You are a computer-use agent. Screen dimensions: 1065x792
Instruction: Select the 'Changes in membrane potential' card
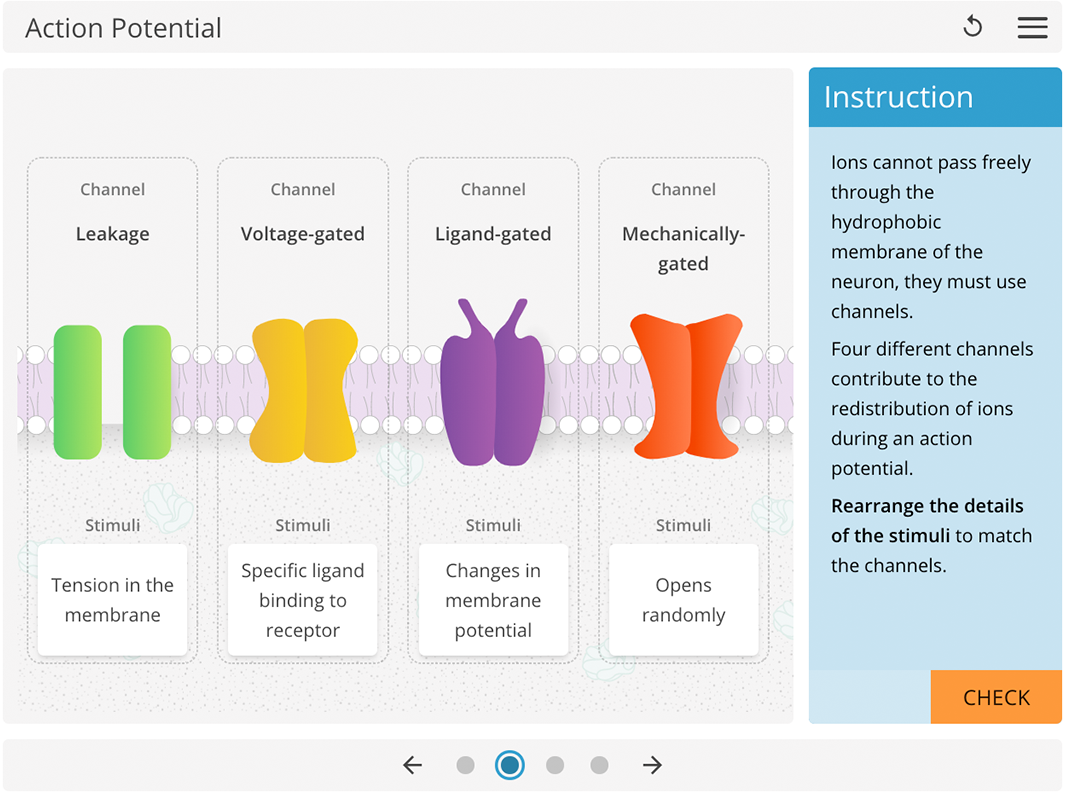pos(492,600)
